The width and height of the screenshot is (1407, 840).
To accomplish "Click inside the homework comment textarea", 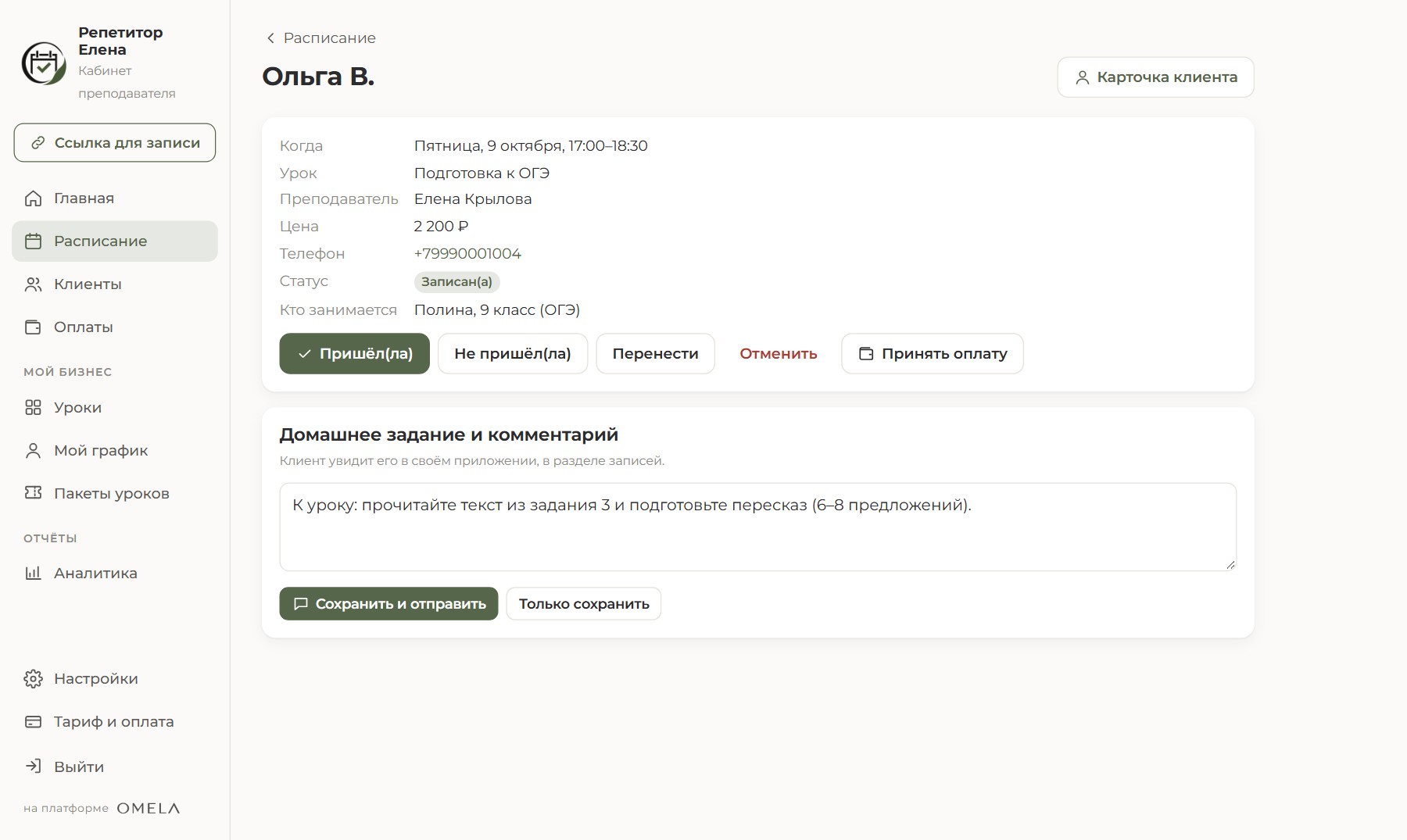I will click(758, 527).
